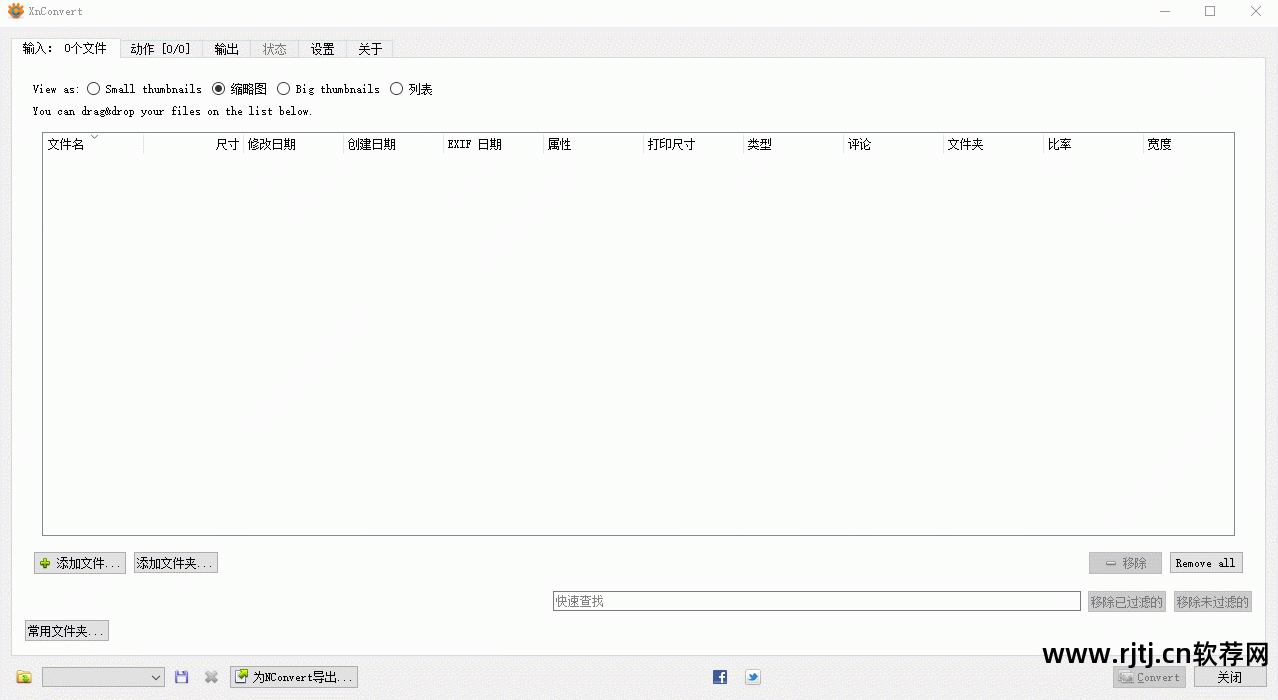Sort by the 打印尺寸 column header
1278x700 pixels.
[x=694, y=144]
